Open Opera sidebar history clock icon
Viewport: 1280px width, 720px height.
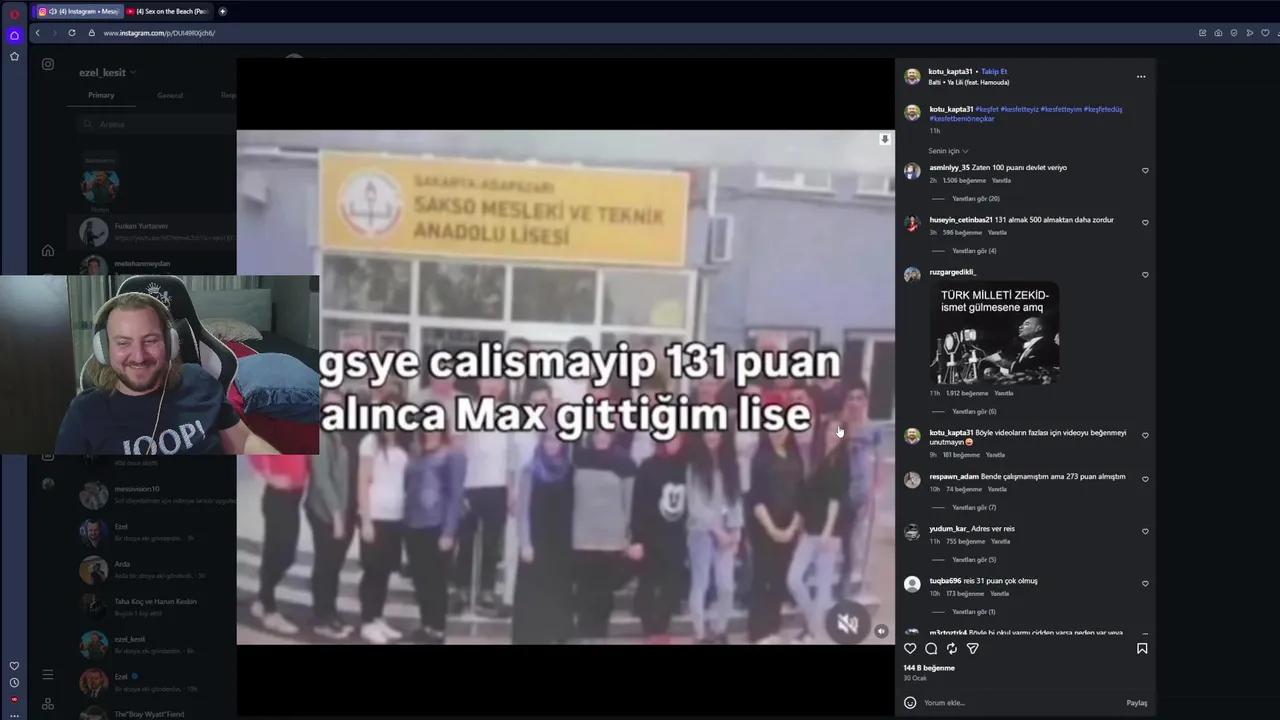[14, 683]
